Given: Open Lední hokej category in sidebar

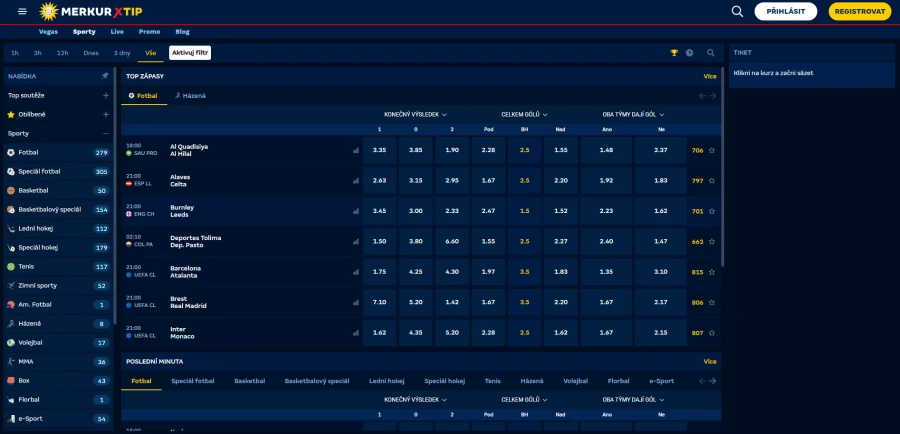Looking at the screenshot, I should coord(58,228).
